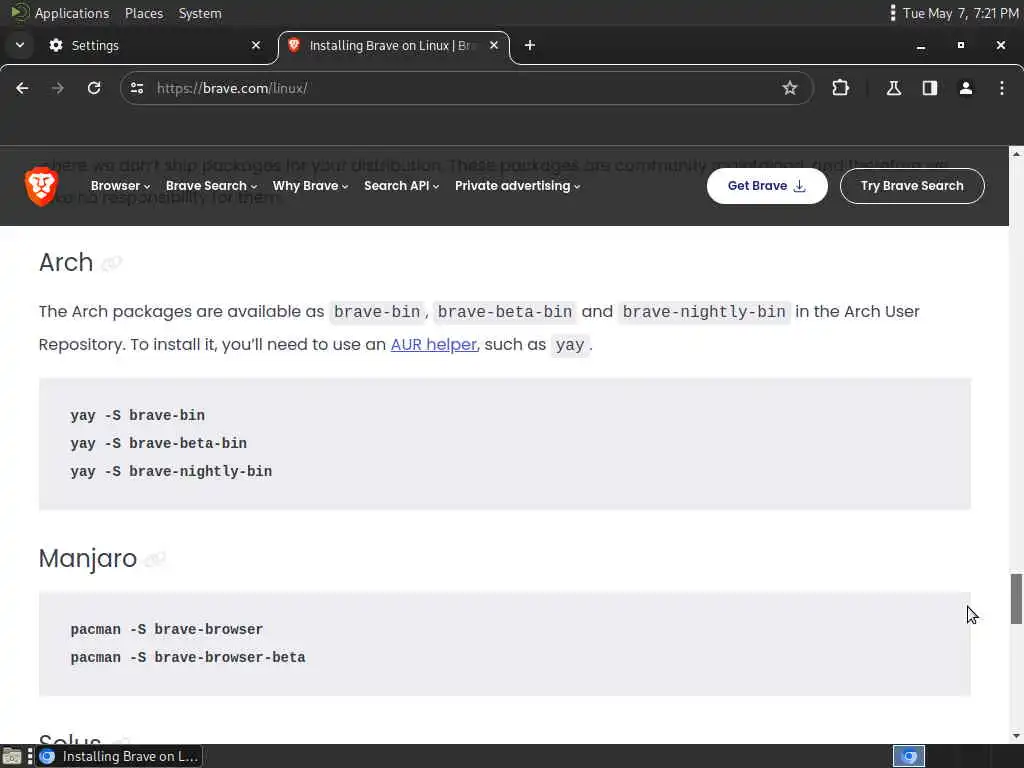This screenshot has width=1024, height=768.
Task: Toggle the browser side panel
Action: coord(930,88)
